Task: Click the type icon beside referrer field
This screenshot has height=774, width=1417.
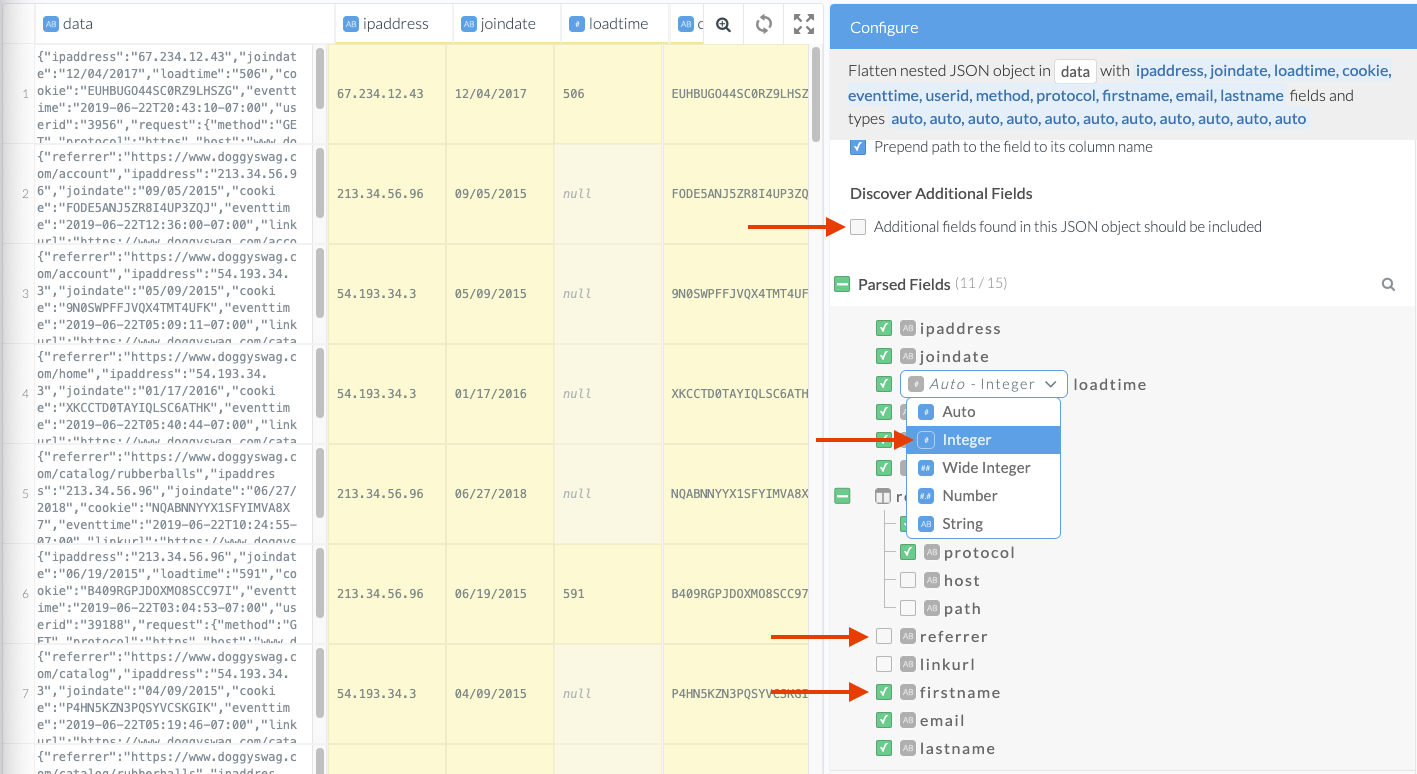Action: (907, 636)
